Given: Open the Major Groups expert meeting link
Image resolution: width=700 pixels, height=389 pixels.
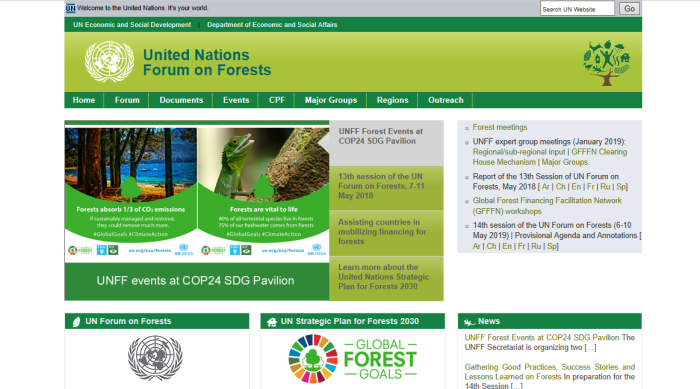Looking at the screenshot, I should pos(564,162).
